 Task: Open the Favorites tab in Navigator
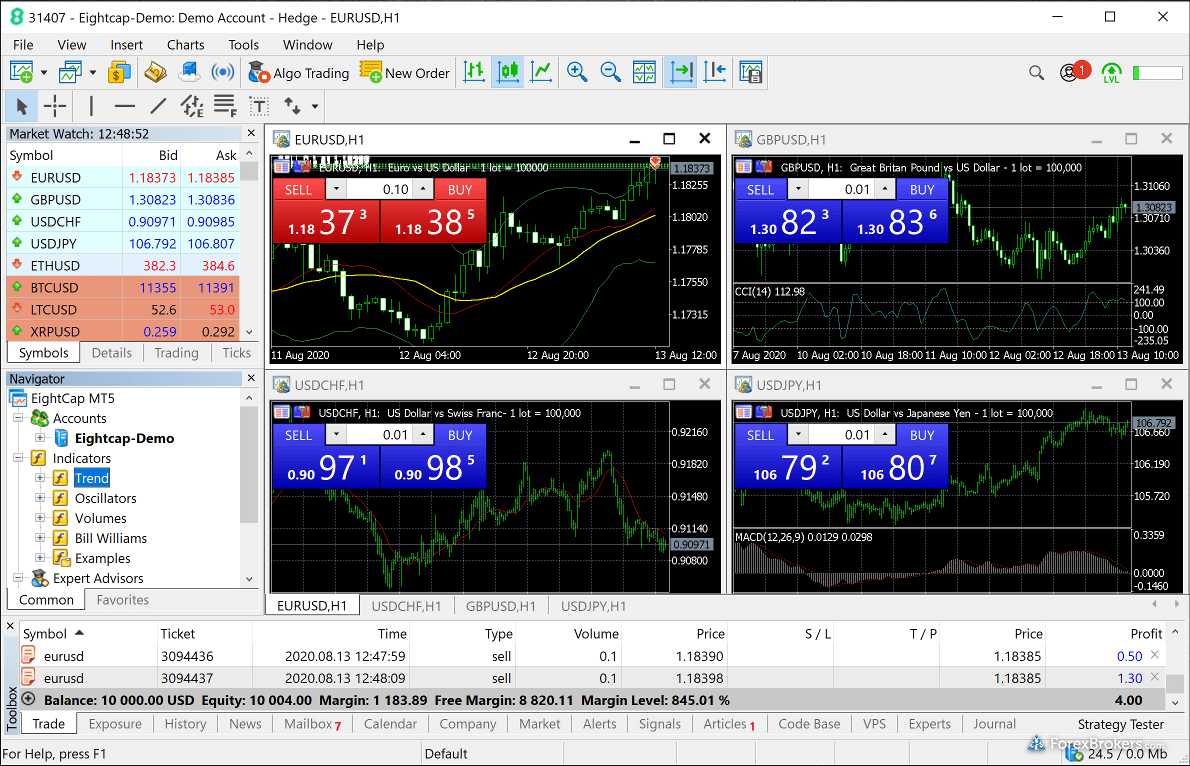pos(123,600)
